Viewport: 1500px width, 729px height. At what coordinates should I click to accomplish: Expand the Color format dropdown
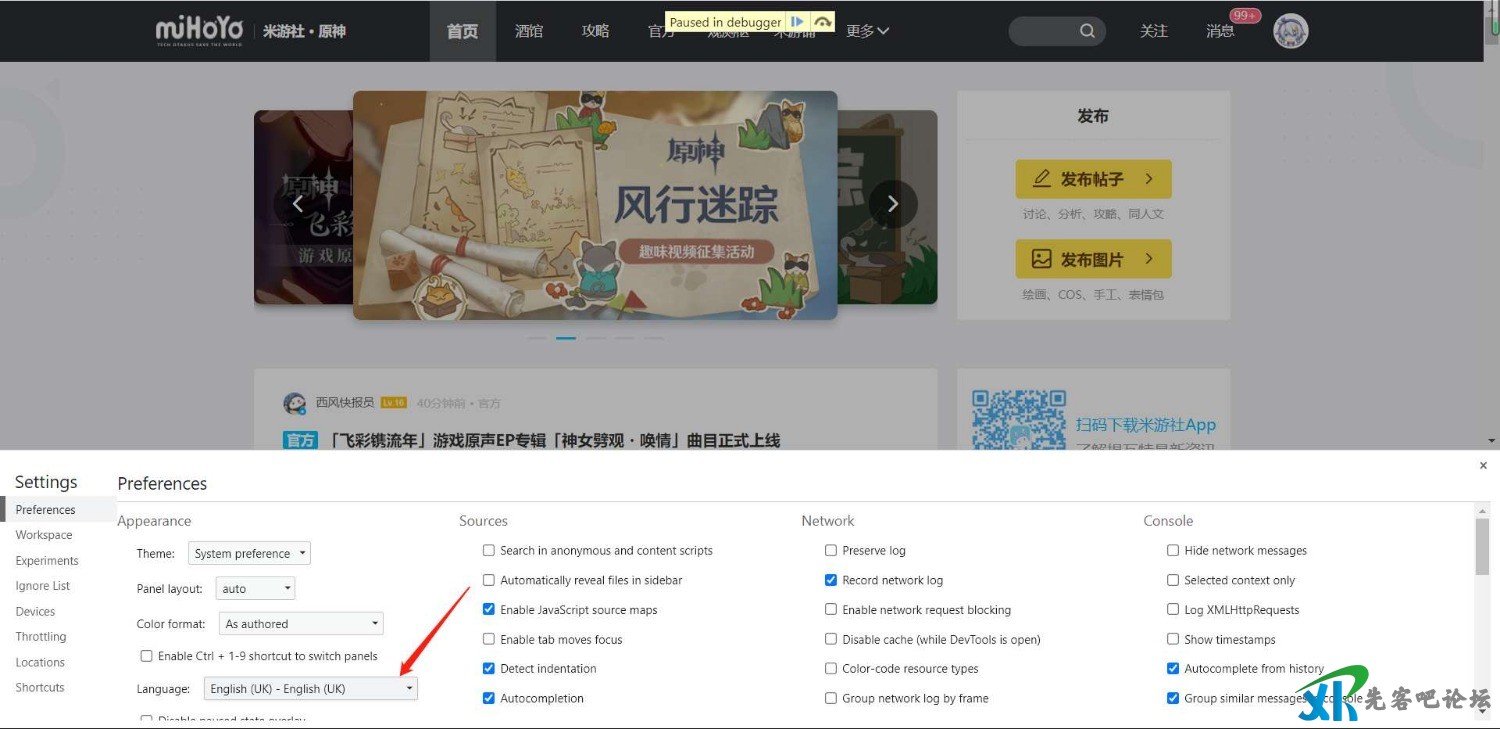[301, 624]
